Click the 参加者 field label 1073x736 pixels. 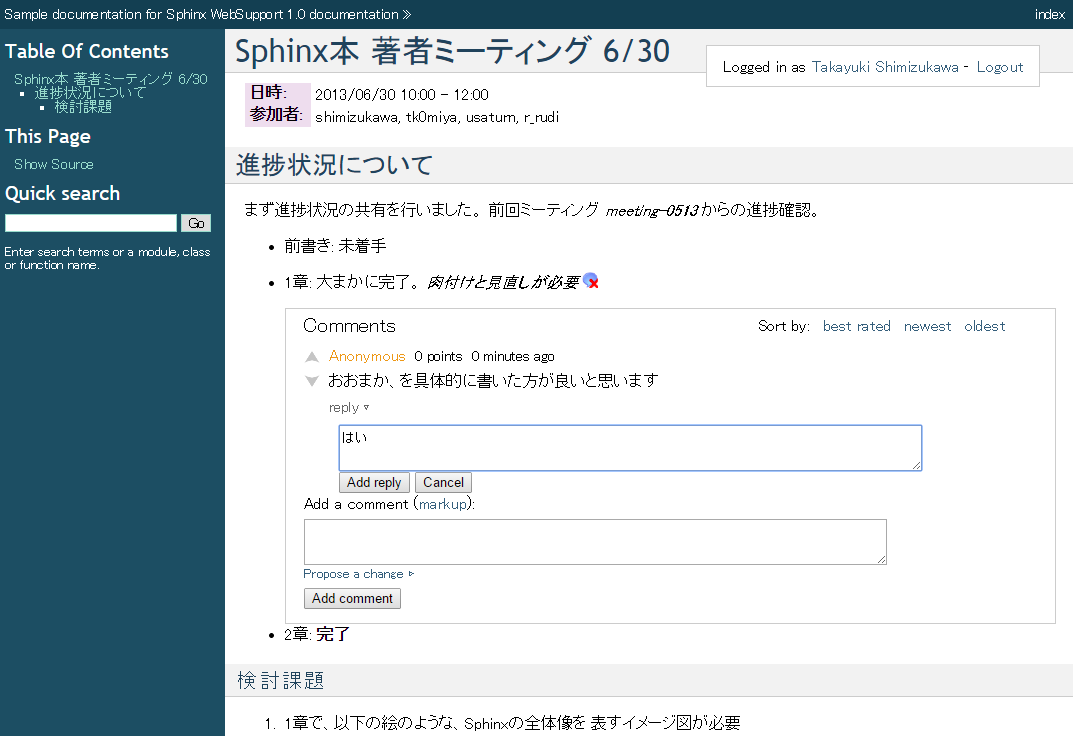(x=276, y=114)
